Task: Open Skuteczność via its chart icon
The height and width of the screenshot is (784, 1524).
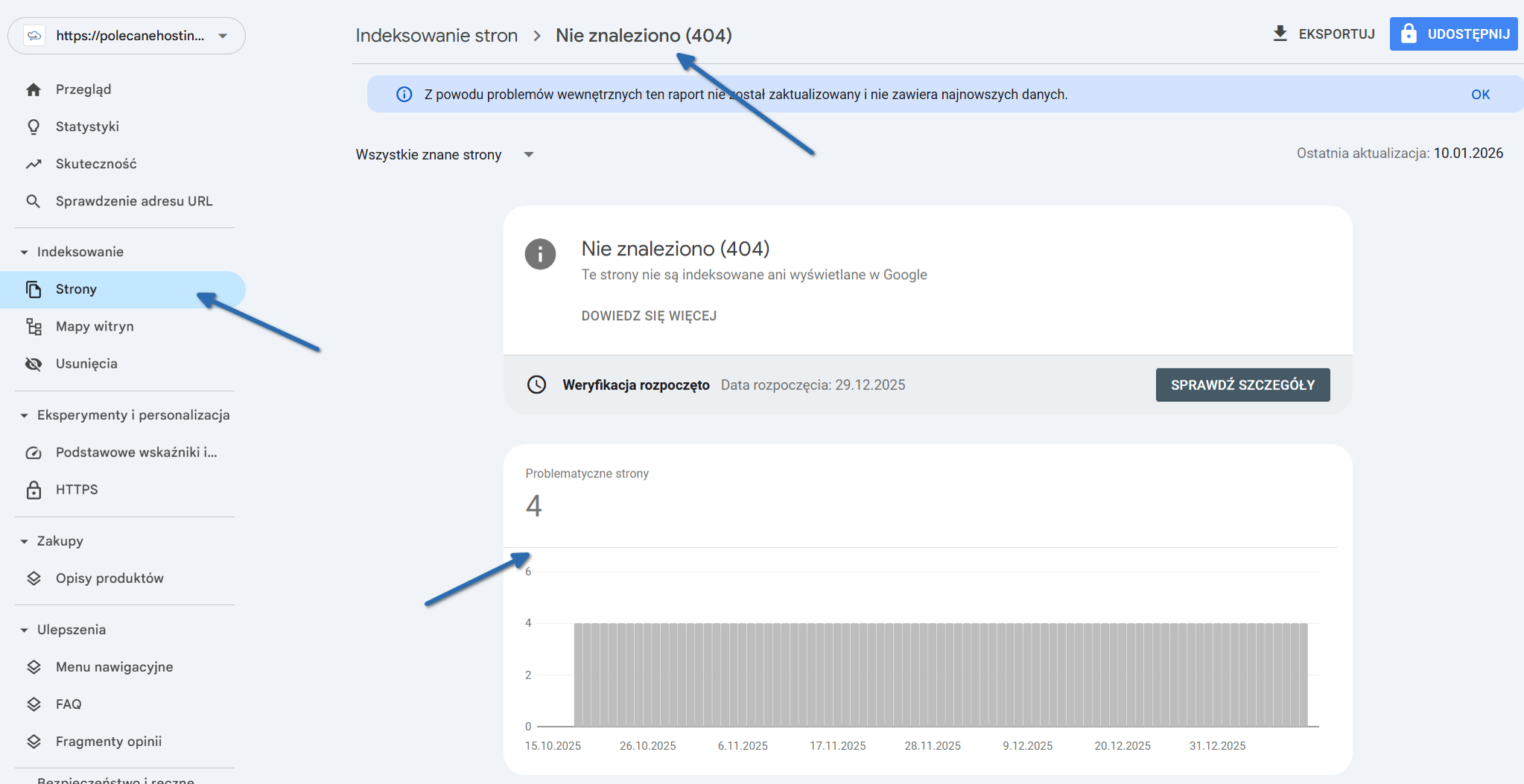Action: tap(34, 163)
